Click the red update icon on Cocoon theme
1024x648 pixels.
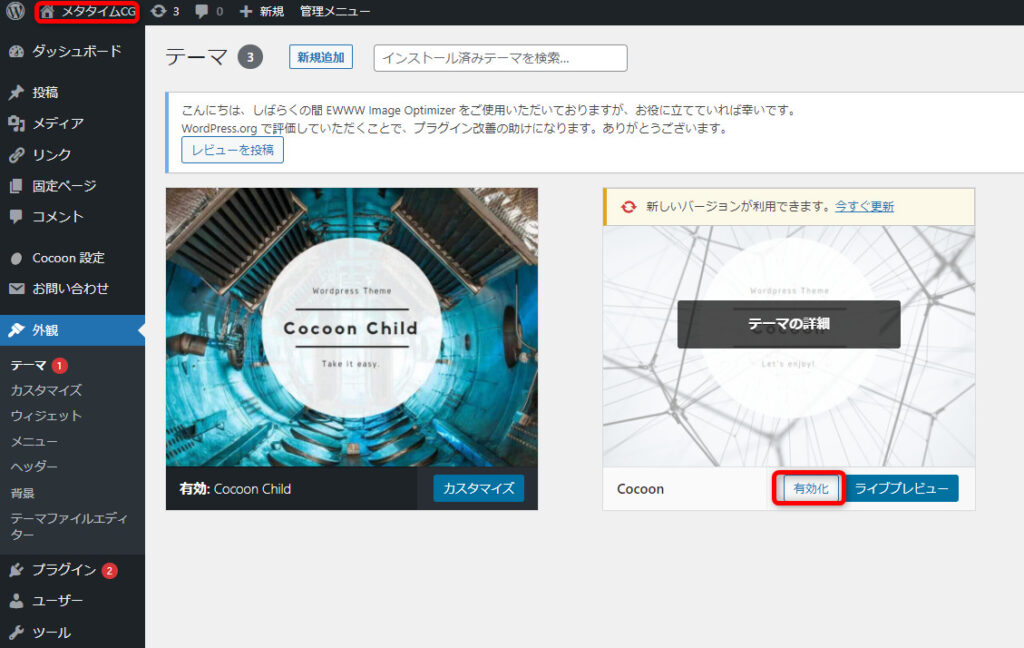point(628,206)
